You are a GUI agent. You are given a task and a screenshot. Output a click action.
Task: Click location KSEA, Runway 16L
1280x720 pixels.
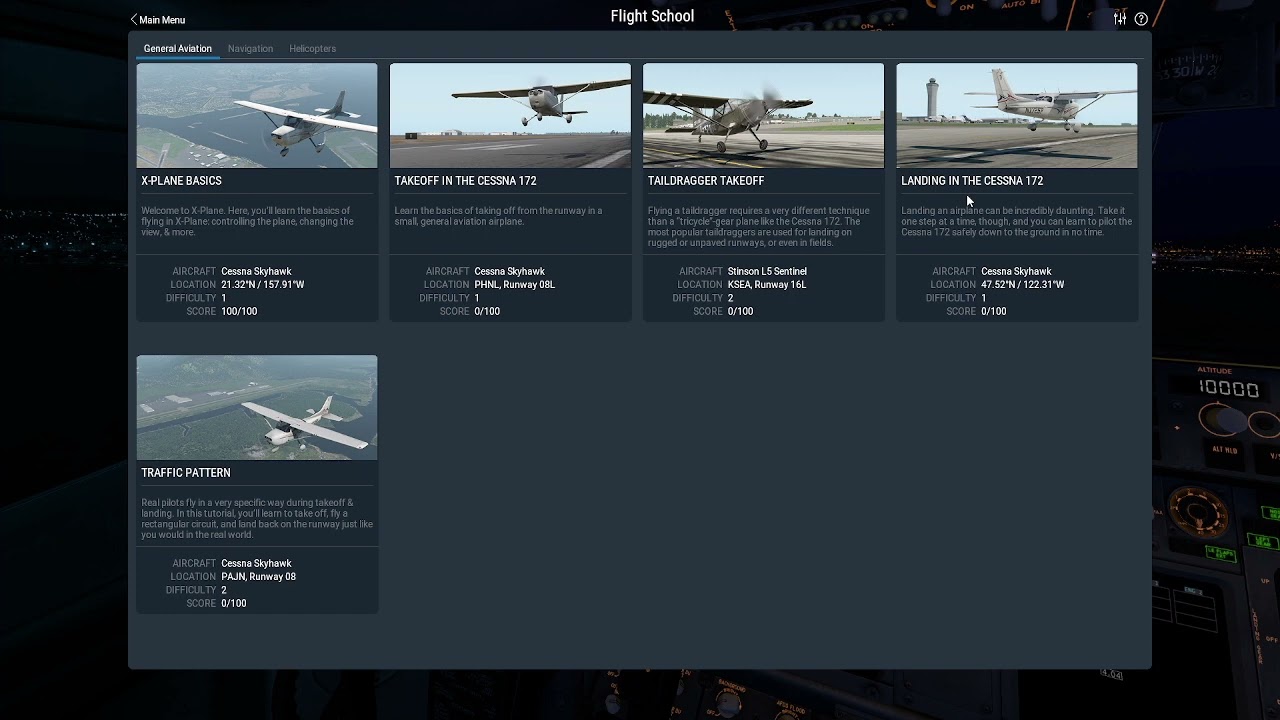tap(767, 285)
